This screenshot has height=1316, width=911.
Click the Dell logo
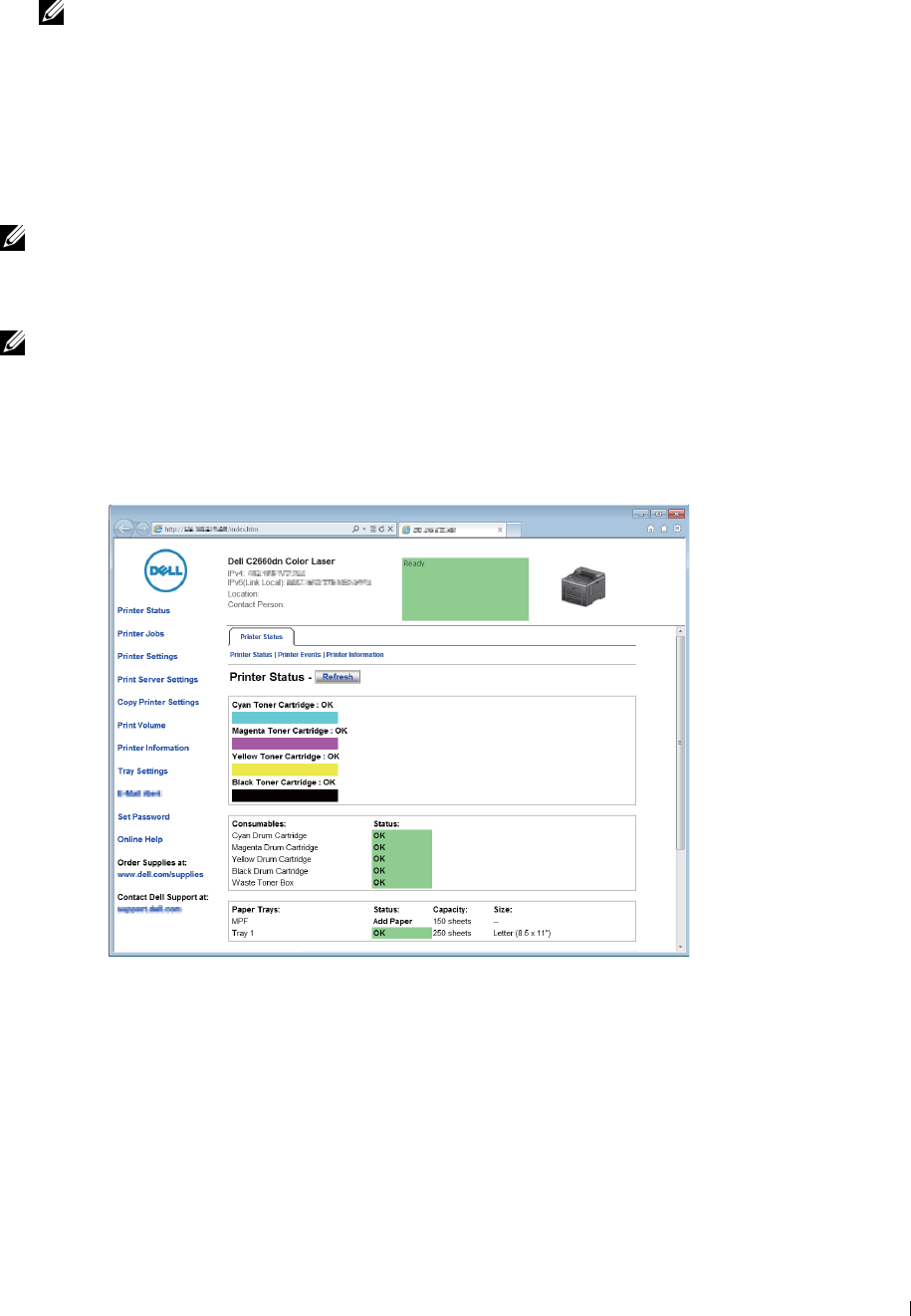(163, 571)
